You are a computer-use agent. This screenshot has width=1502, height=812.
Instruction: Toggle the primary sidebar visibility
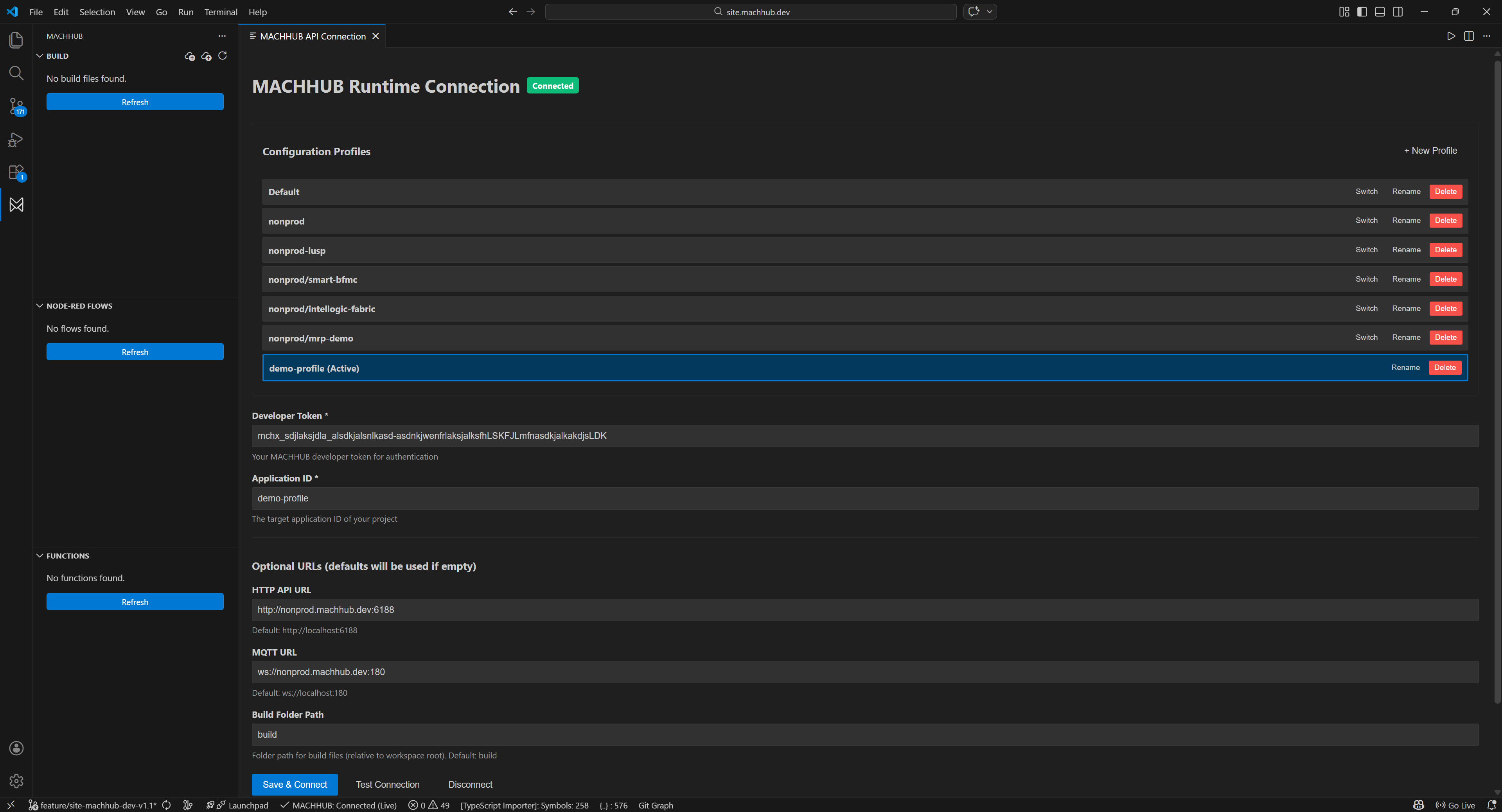tap(1362, 11)
